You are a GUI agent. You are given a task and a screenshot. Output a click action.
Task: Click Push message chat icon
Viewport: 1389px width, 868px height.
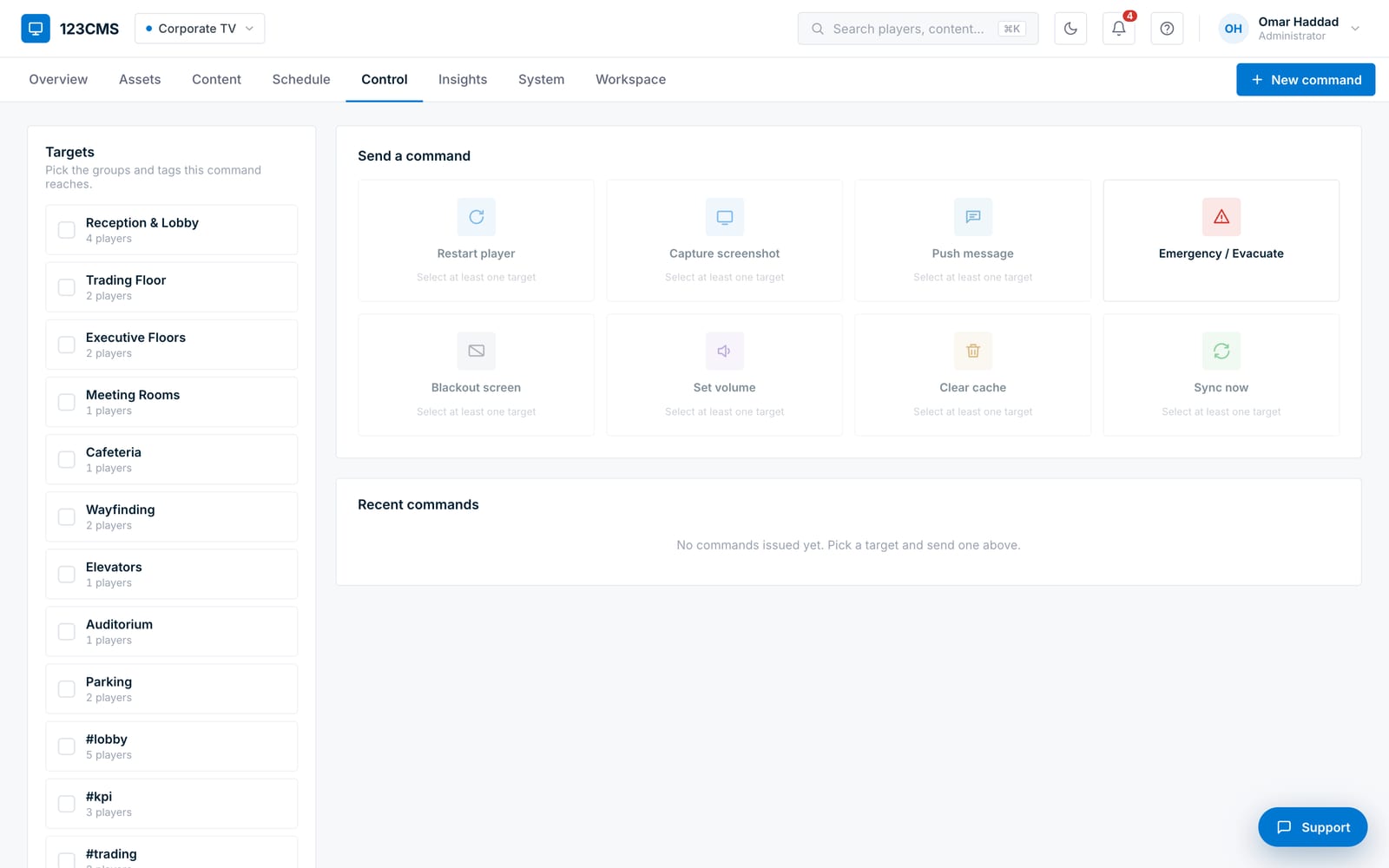click(973, 217)
